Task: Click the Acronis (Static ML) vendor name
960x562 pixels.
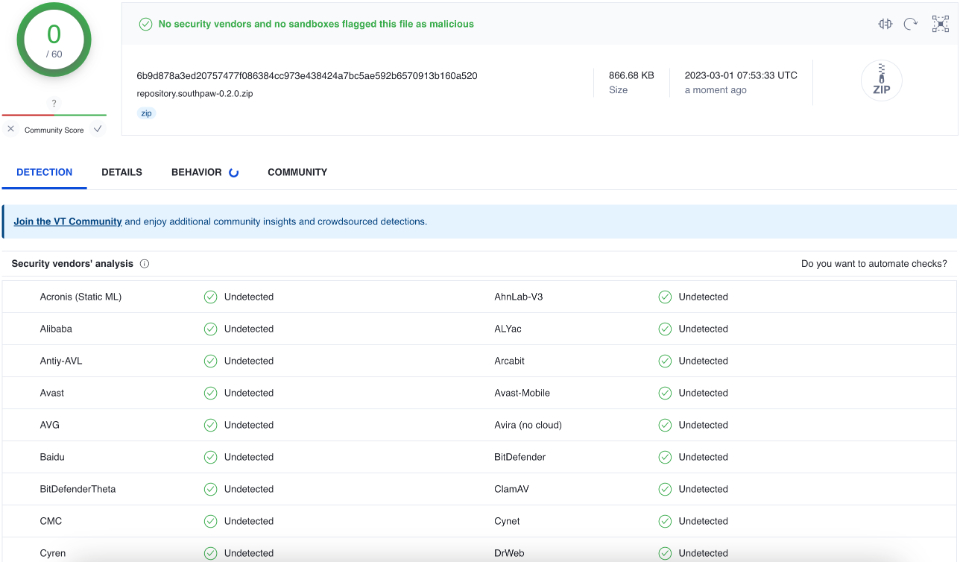Action: pyautogui.click(x=81, y=297)
